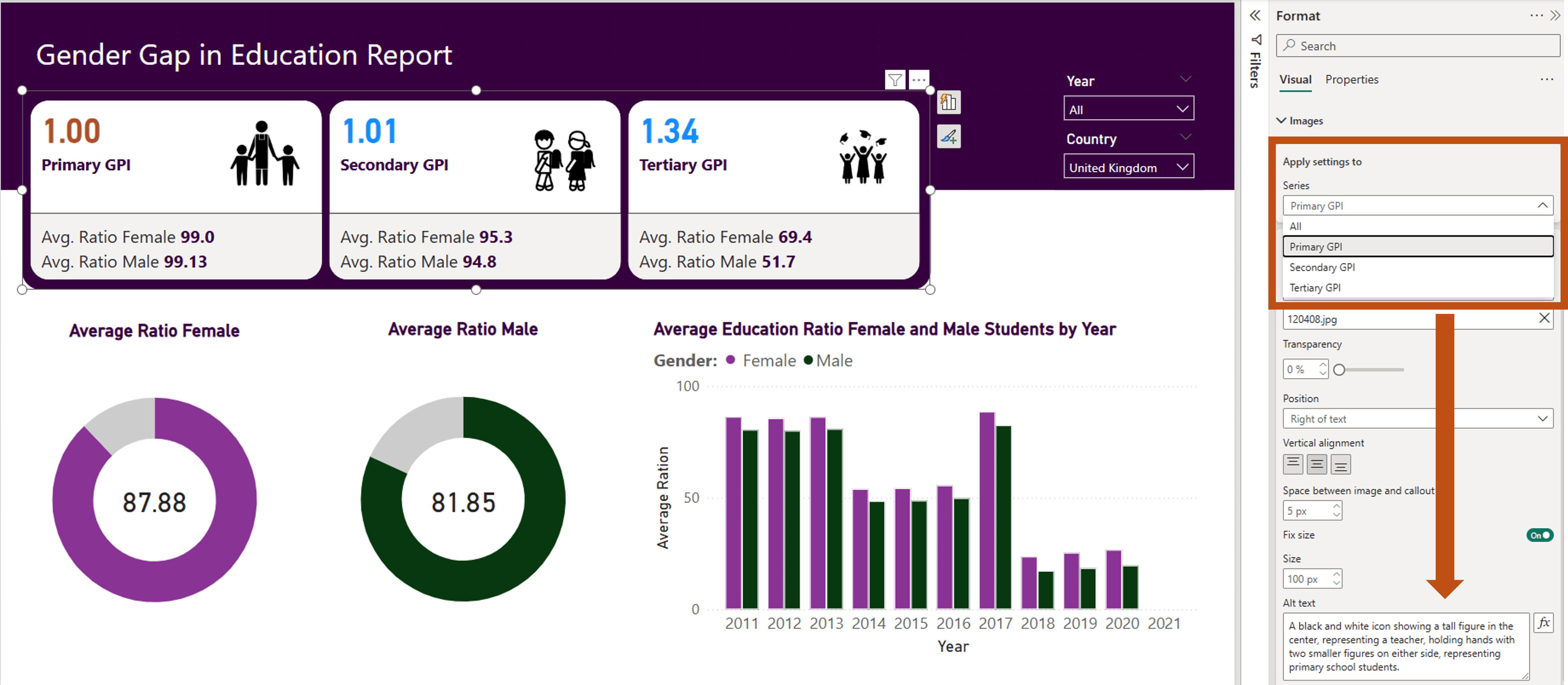Click the Secondary GPI students icon image
This screenshot has width=1568, height=685.
click(565, 160)
